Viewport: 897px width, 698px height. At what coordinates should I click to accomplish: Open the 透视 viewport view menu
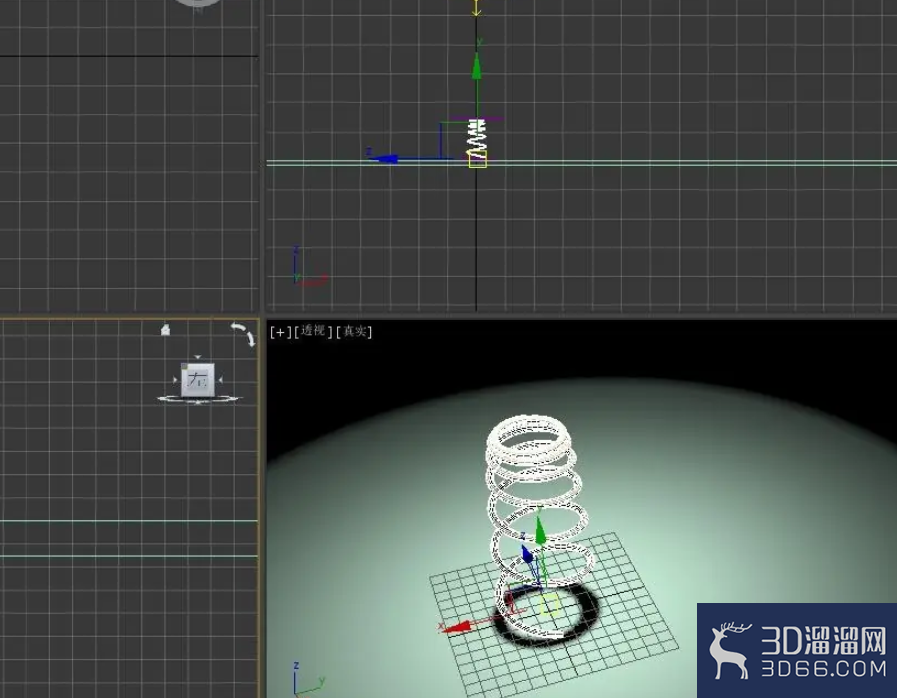pos(313,331)
